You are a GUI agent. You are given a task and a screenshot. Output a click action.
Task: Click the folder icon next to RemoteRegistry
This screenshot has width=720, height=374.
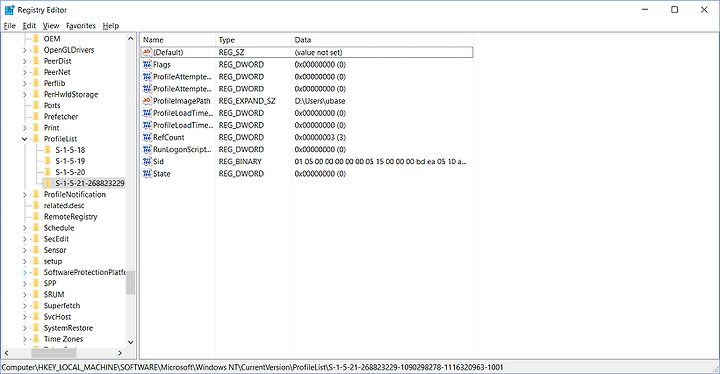click(x=36, y=217)
